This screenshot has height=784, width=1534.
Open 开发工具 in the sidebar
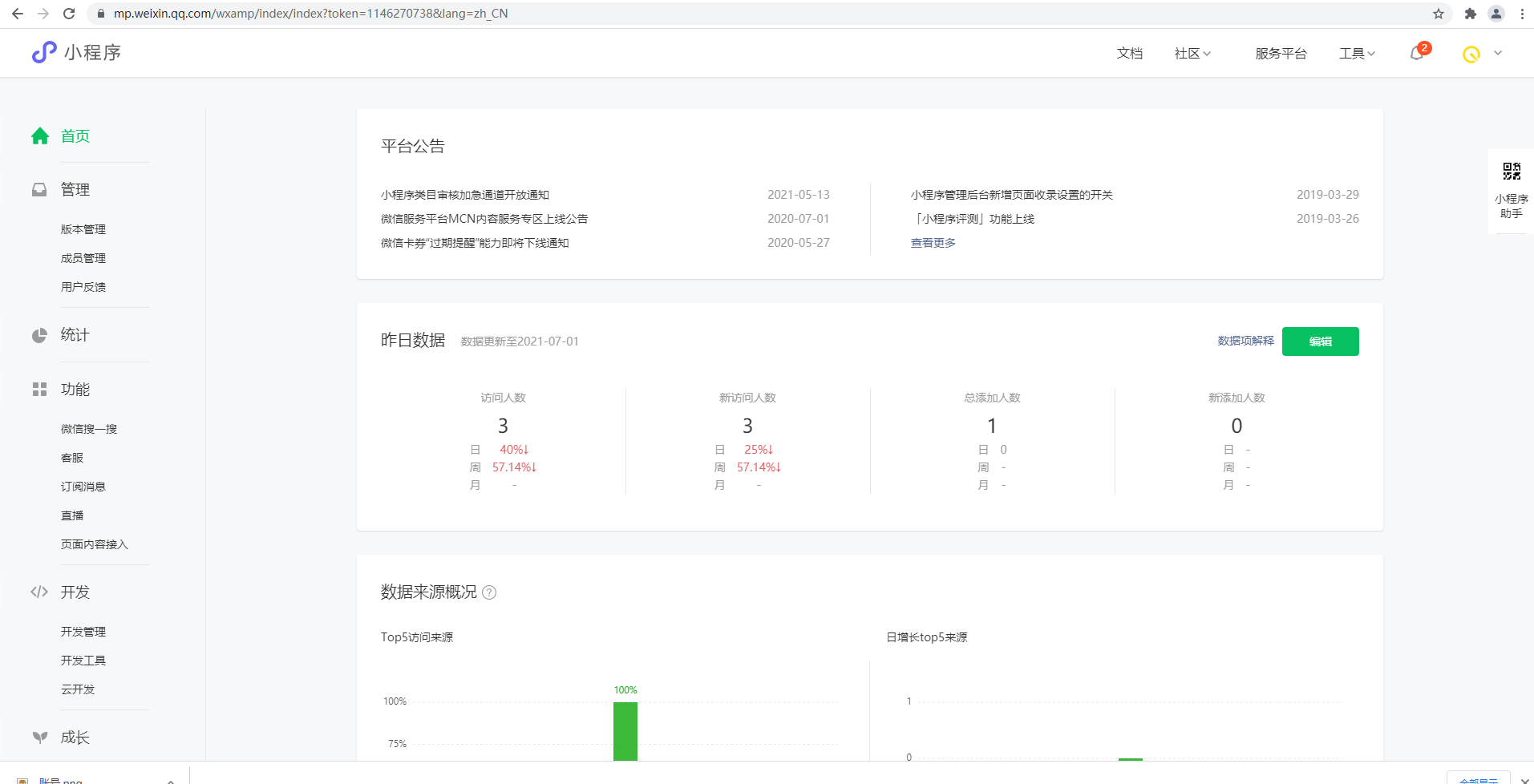[x=83, y=661]
